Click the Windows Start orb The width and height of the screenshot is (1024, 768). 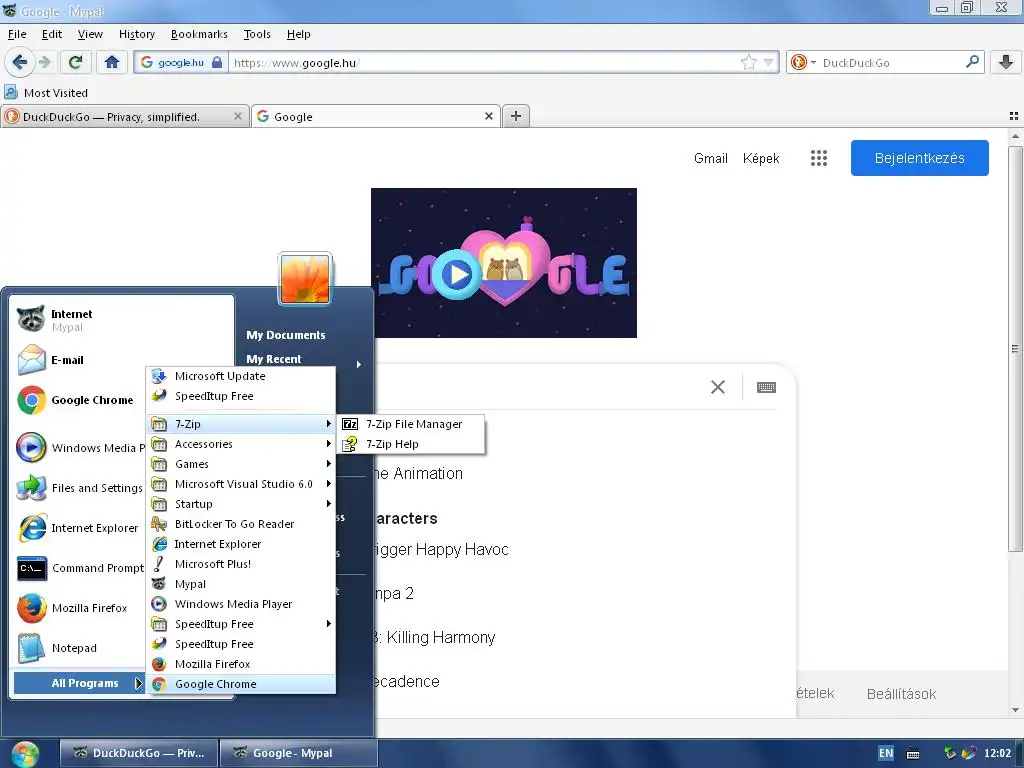click(25, 754)
